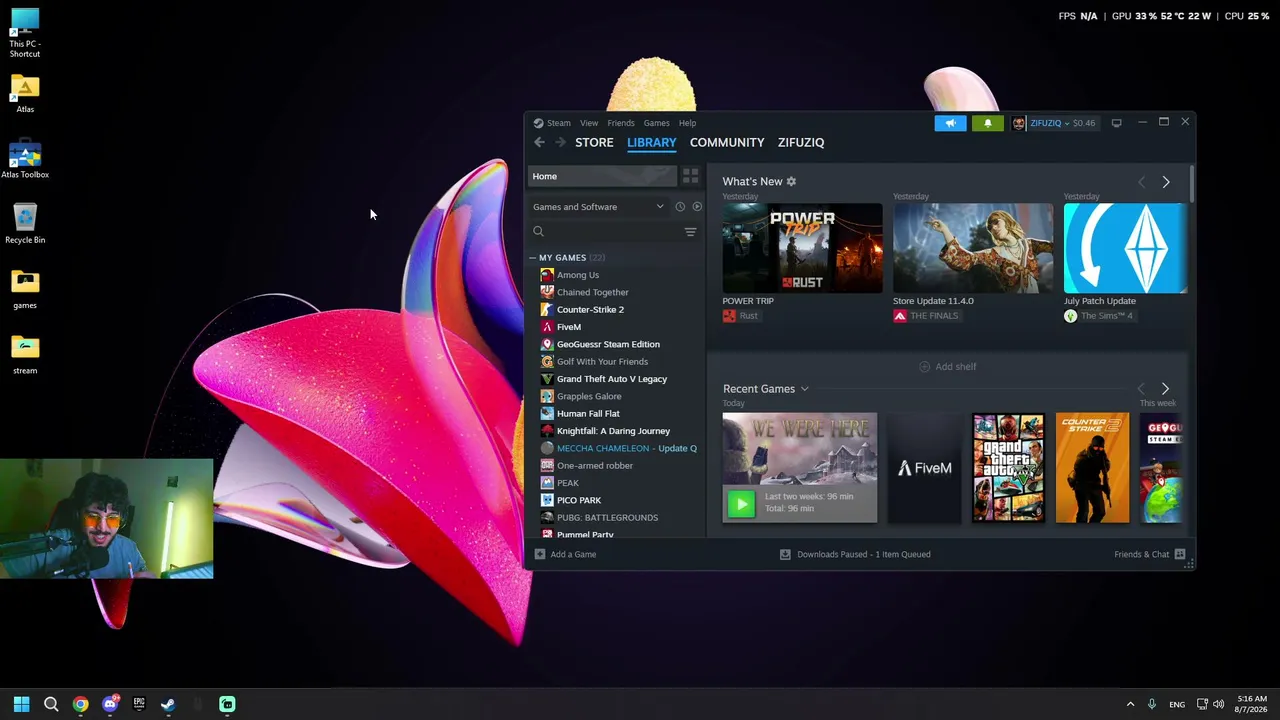Image resolution: width=1280 pixels, height=720 pixels.
Task: Click the Human Fall Flat icon
Action: click(547, 413)
